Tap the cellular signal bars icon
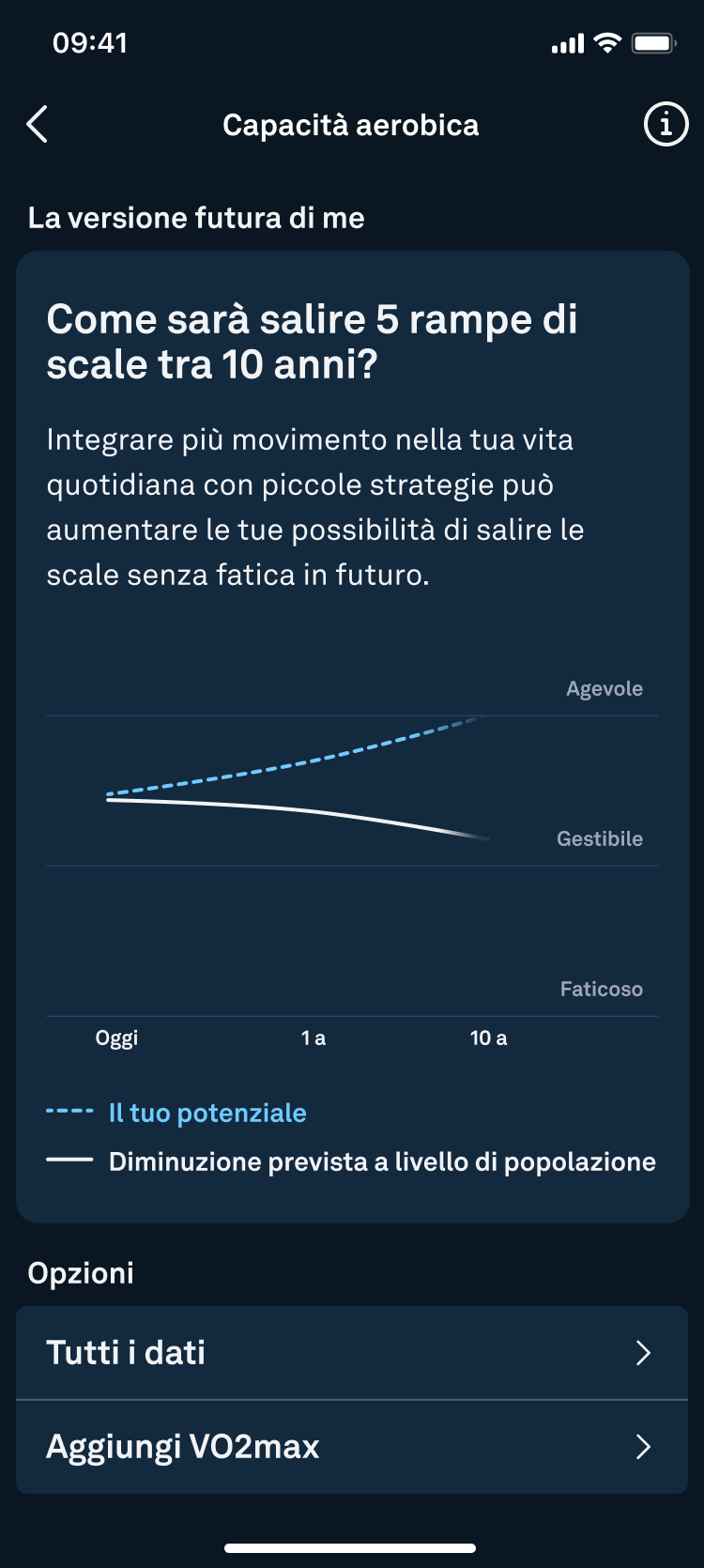 tap(567, 44)
